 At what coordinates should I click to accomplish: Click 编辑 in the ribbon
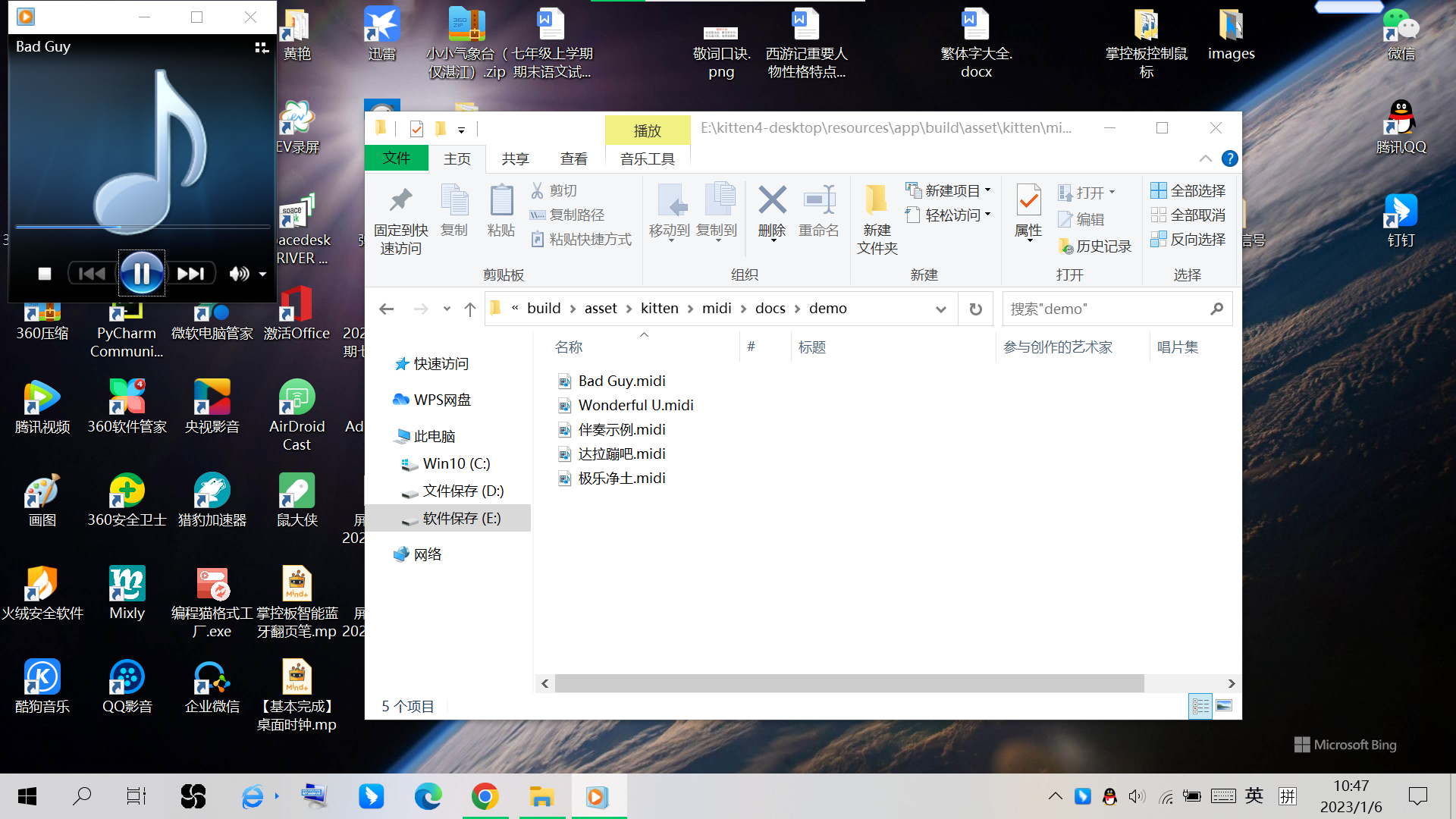point(1081,219)
